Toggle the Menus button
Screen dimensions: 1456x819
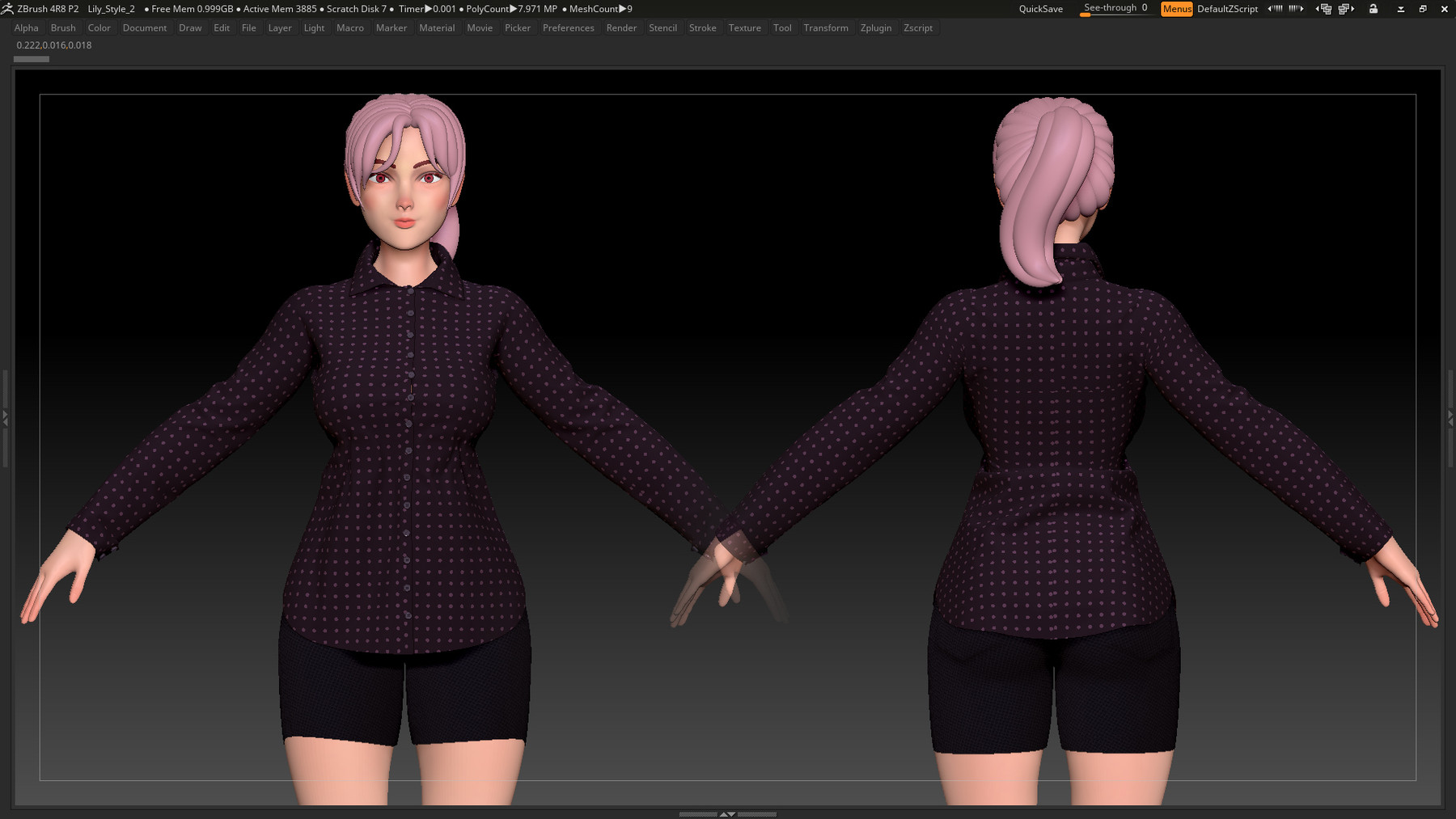(x=1177, y=9)
